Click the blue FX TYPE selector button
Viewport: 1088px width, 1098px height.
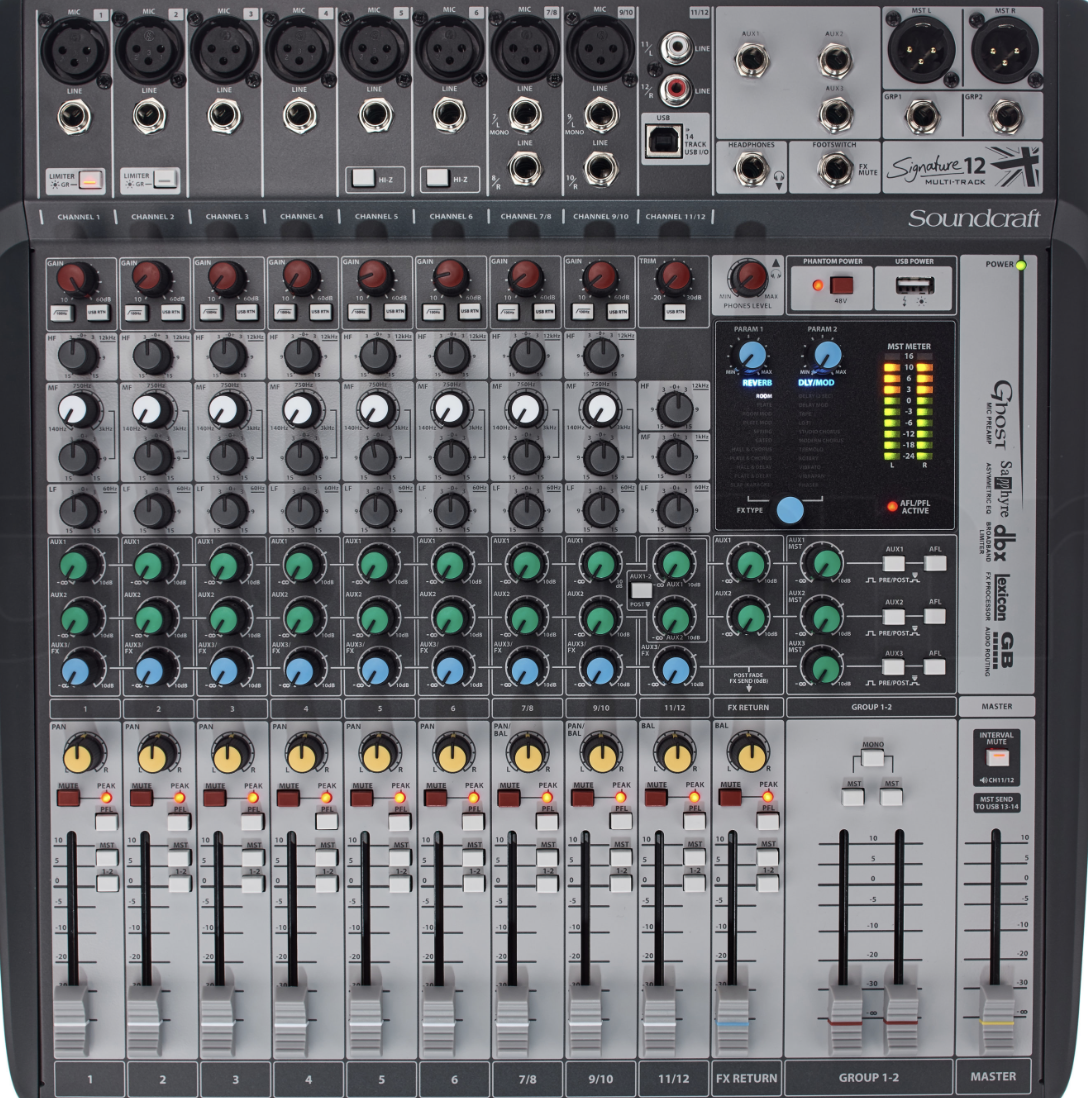pyautogui.click(x=789, y=511)
